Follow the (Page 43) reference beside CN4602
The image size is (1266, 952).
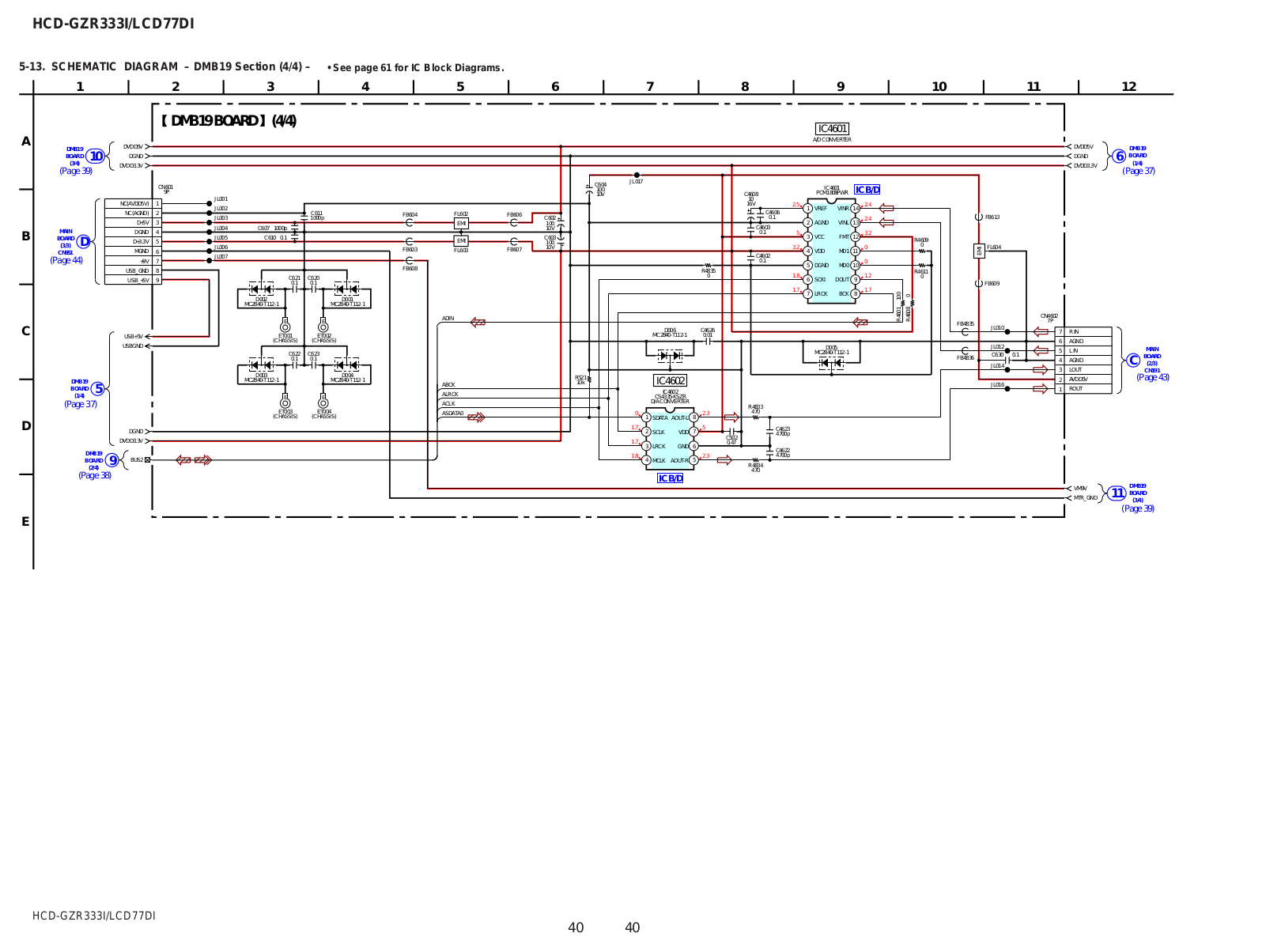1152,377
